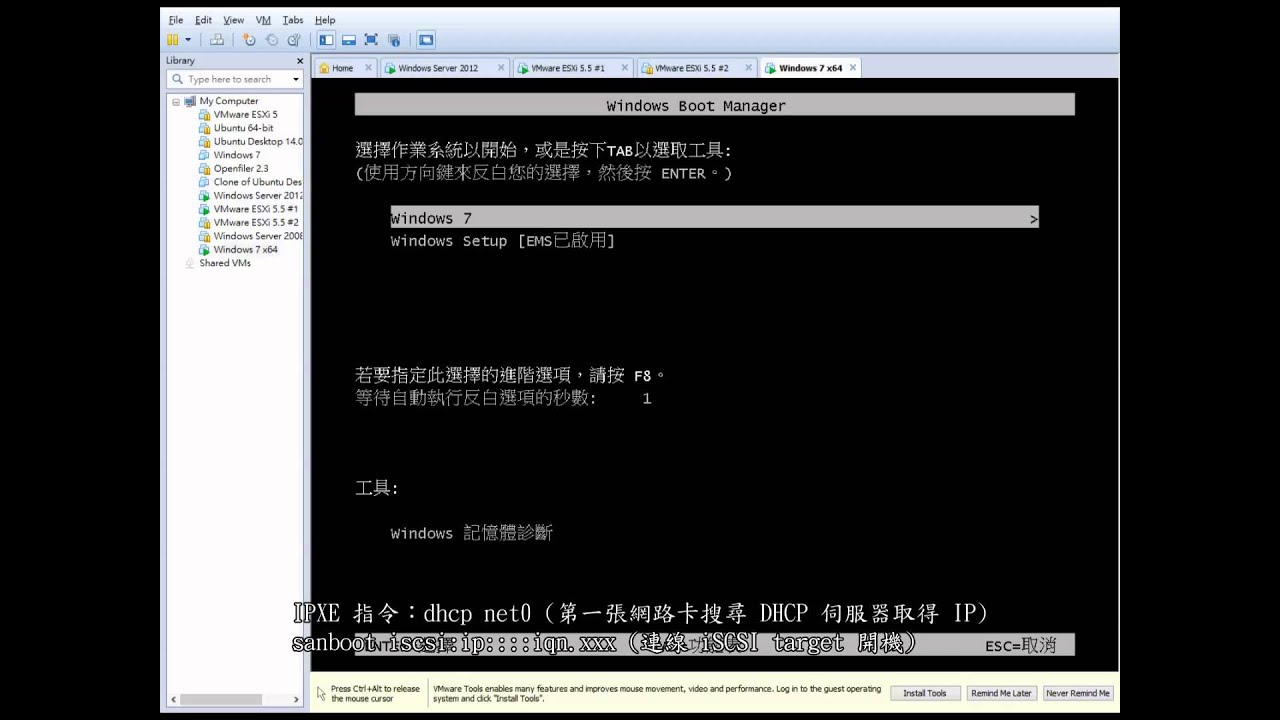This screenshot has height=720, width=1280.
Task: Click the revert to snapshot icon
Action: pos(271,40)
